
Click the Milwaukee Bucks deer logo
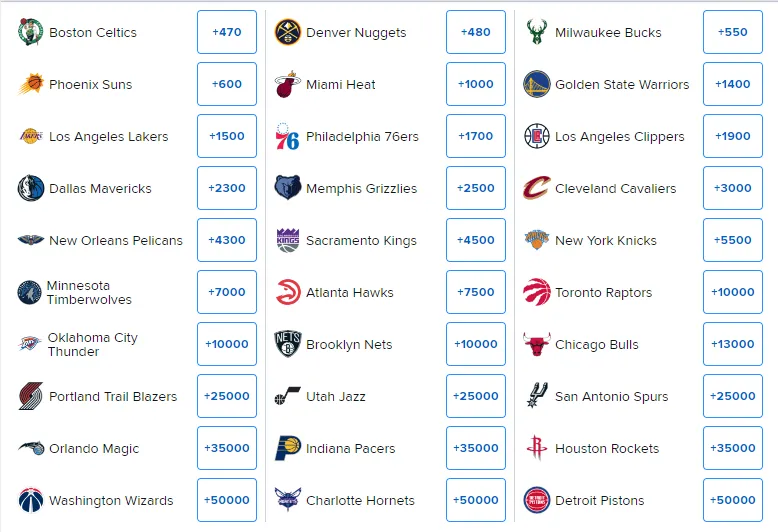[x=537, y=32]
